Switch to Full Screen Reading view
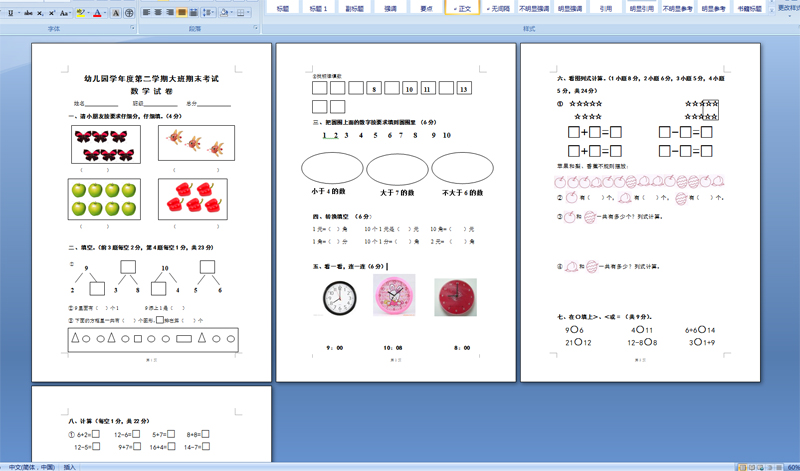 click(752, 467)
